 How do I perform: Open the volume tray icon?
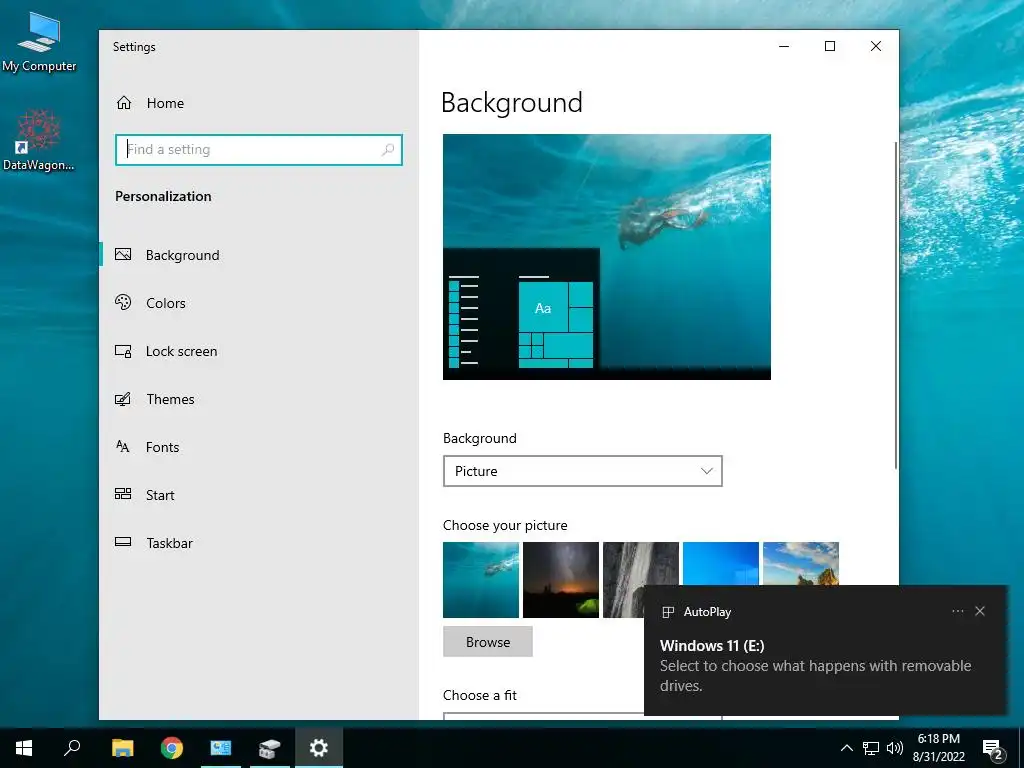tap(895, 748)
